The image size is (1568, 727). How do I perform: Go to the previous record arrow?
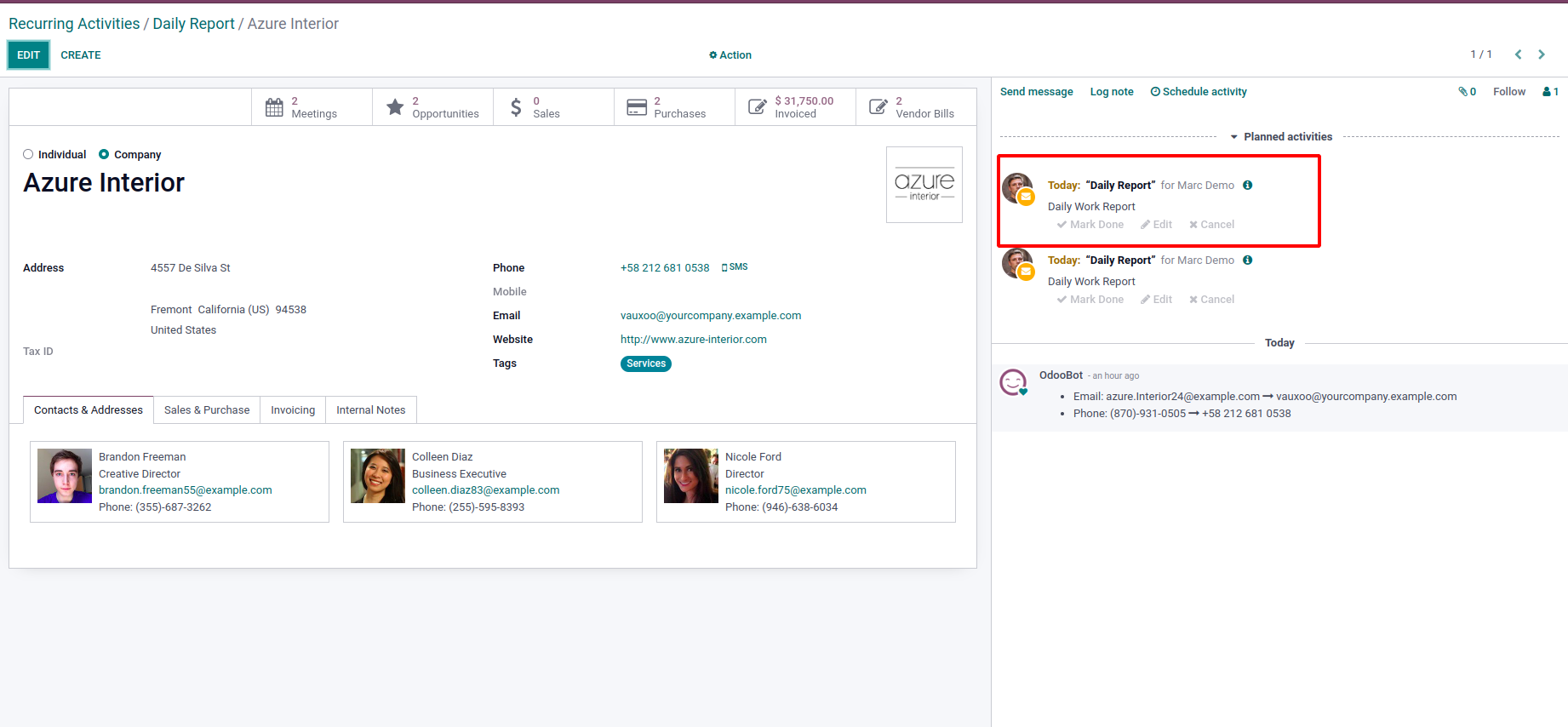coord(1518,54)
